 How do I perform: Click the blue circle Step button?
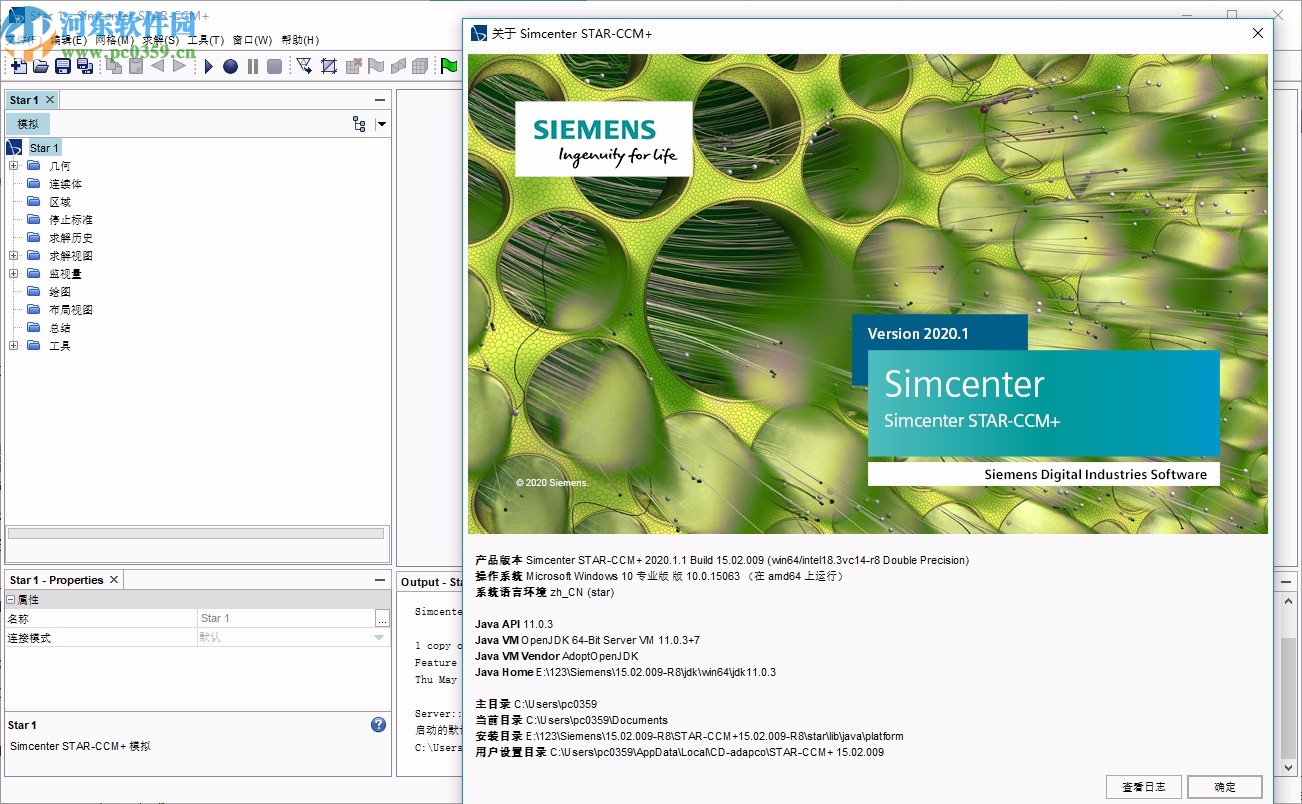pyautogui.click(x=230, y=66)
